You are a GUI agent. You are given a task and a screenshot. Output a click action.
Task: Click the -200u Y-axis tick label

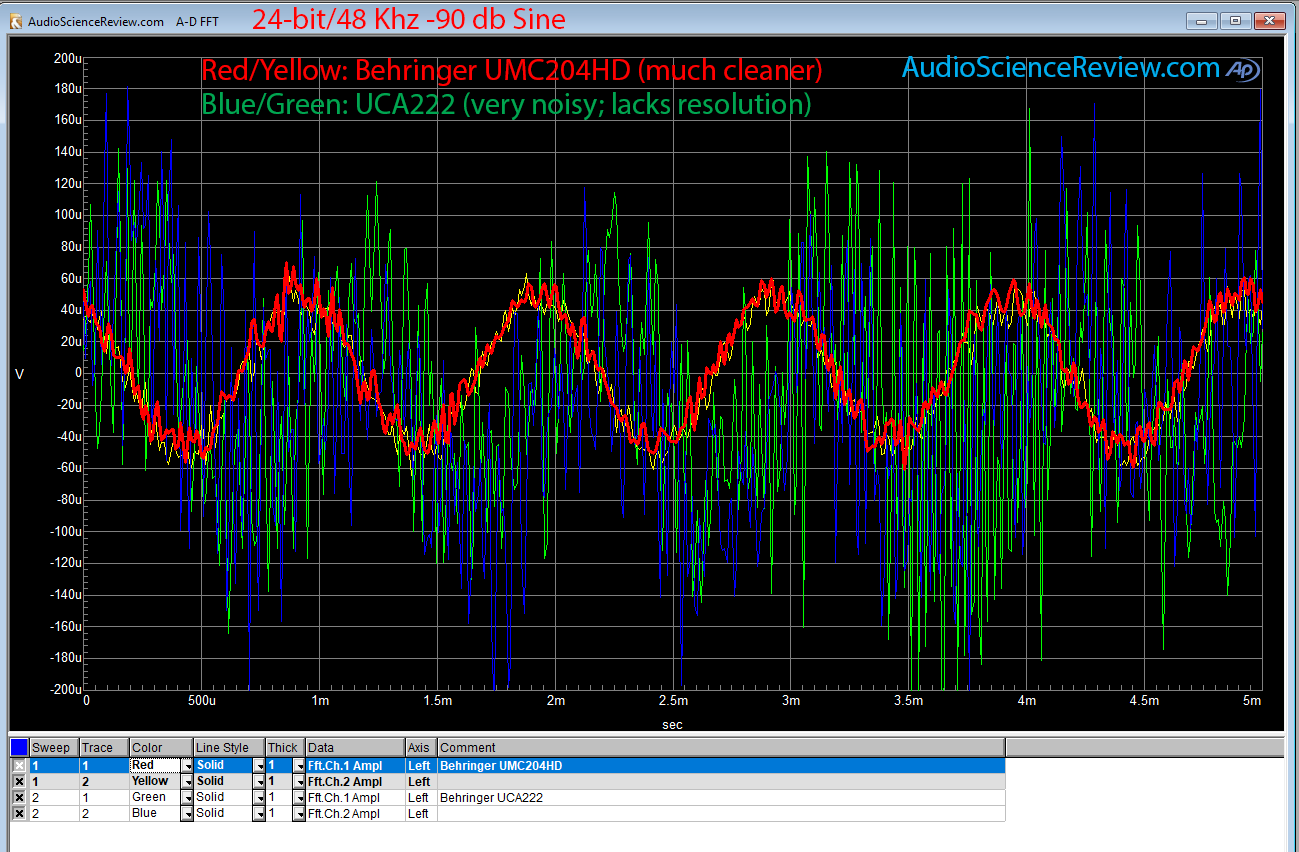click(x=66, y=690)
